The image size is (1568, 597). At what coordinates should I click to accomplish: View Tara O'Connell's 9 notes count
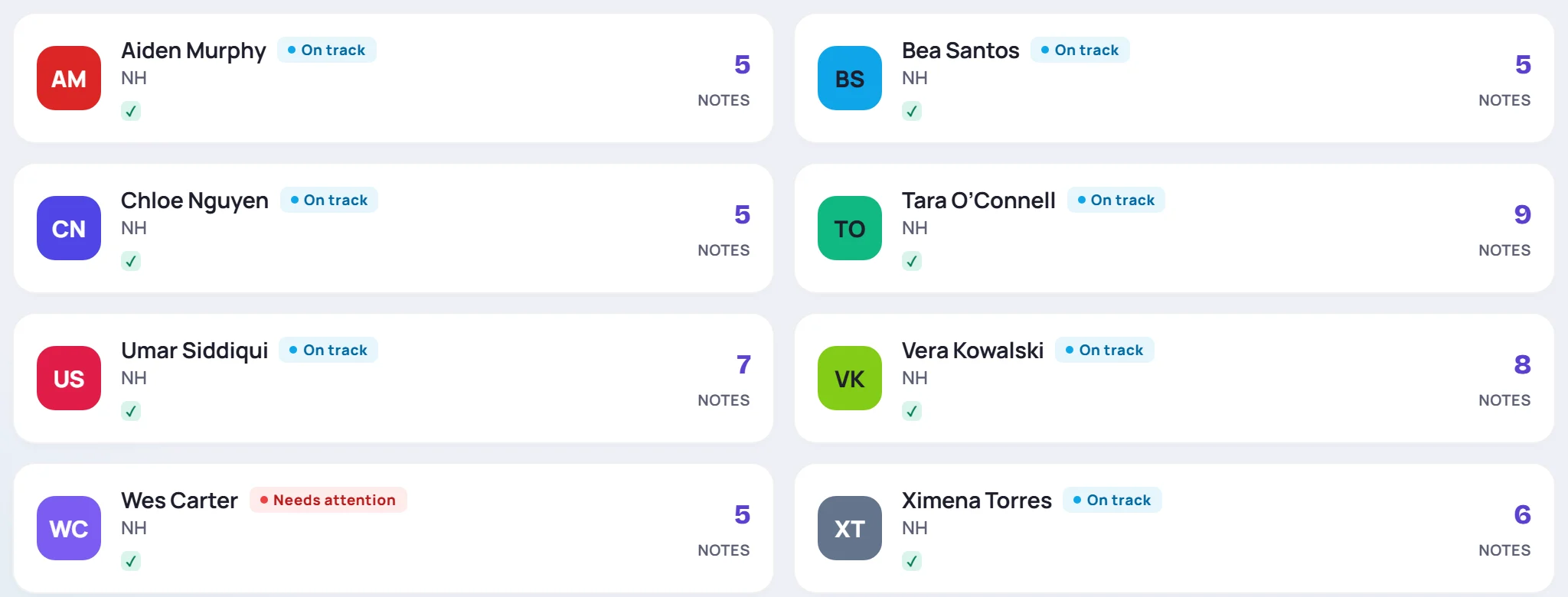pyautogui.click(x=1522, y=214)
